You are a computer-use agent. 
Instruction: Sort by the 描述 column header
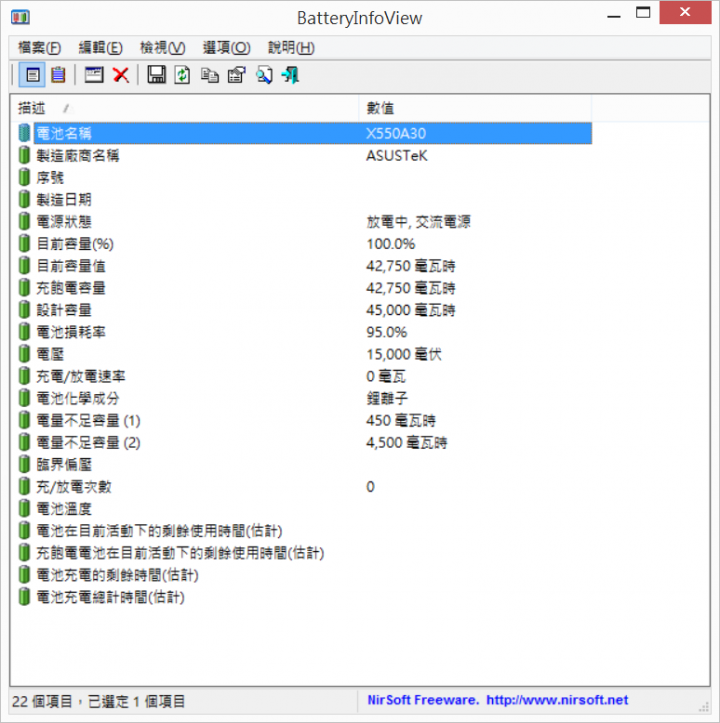[x=184, y=108]
